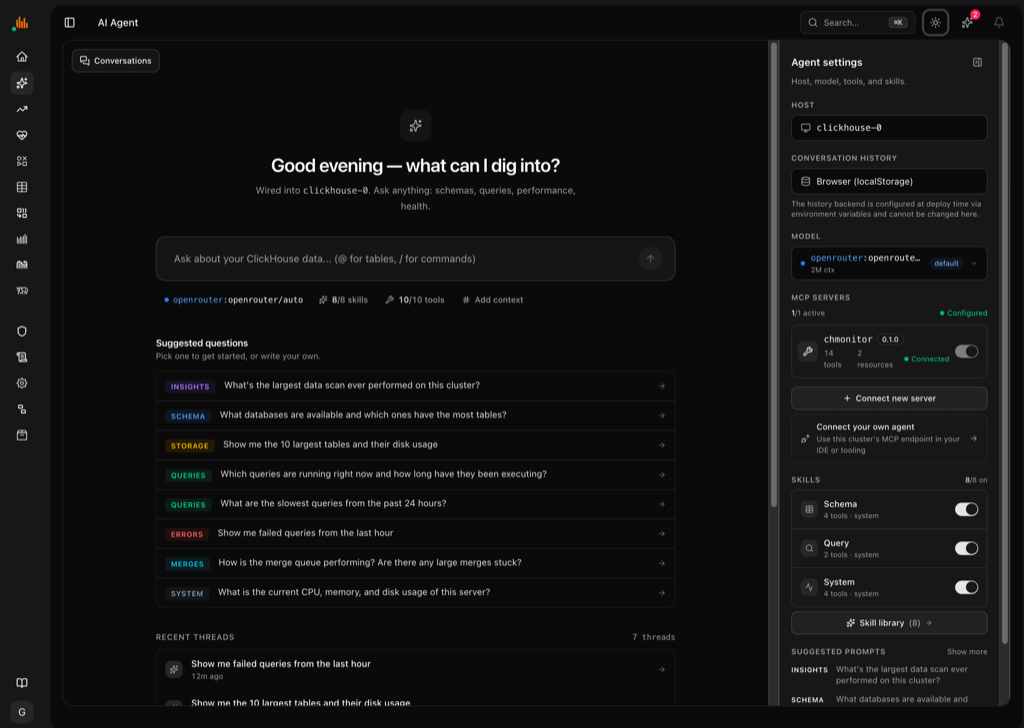
Task: Click the send arrow in prompt box
Action: pos(650,259)
